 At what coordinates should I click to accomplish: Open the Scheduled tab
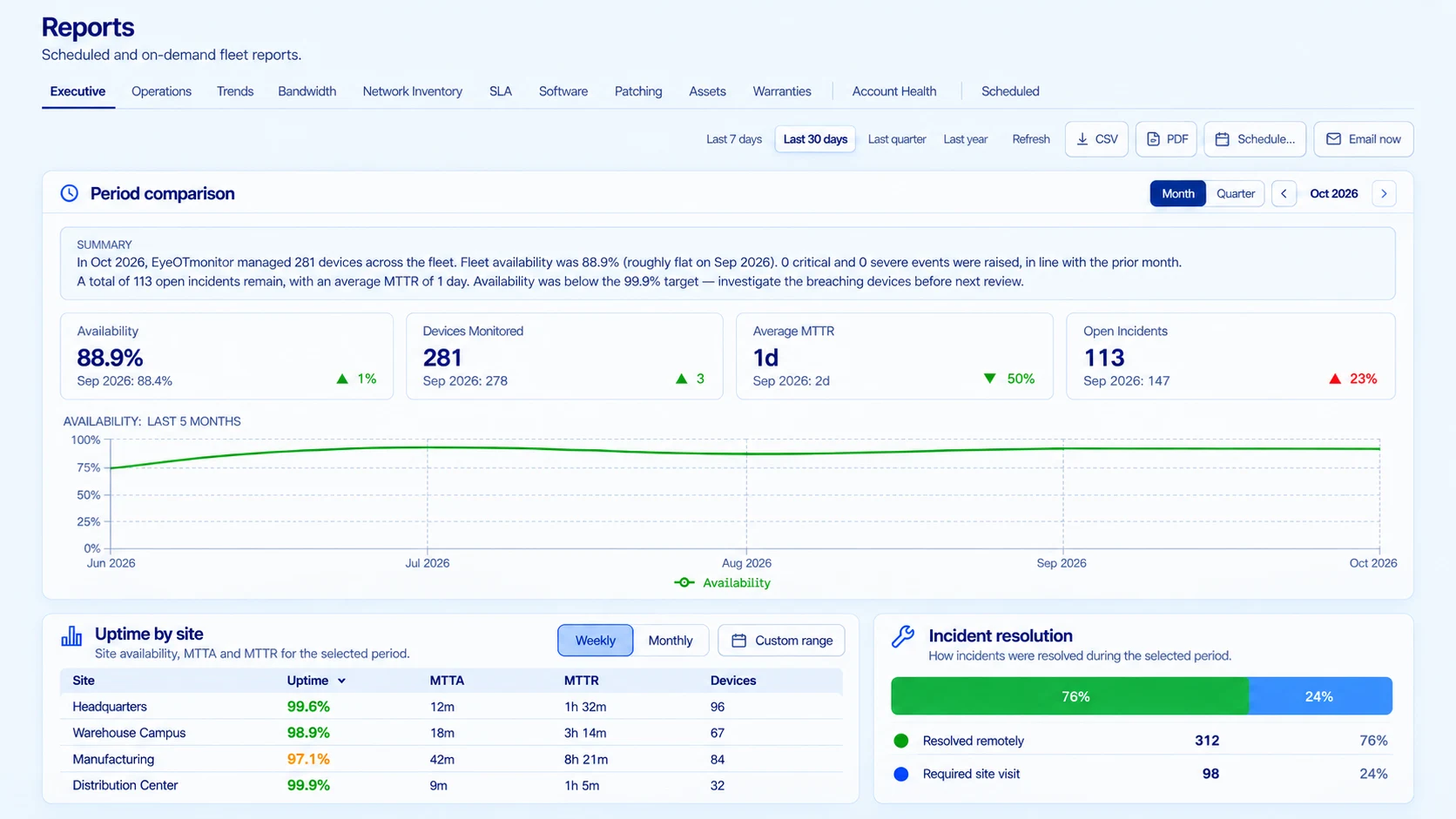point(1010,91)
